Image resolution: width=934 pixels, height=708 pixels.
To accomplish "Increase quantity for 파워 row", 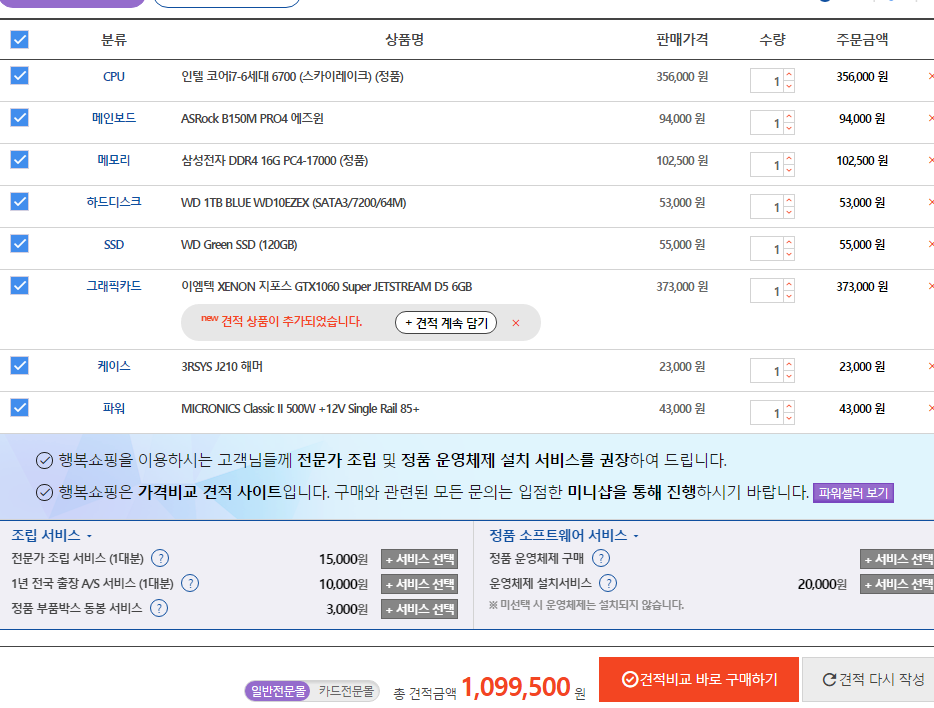I will 789,407.
